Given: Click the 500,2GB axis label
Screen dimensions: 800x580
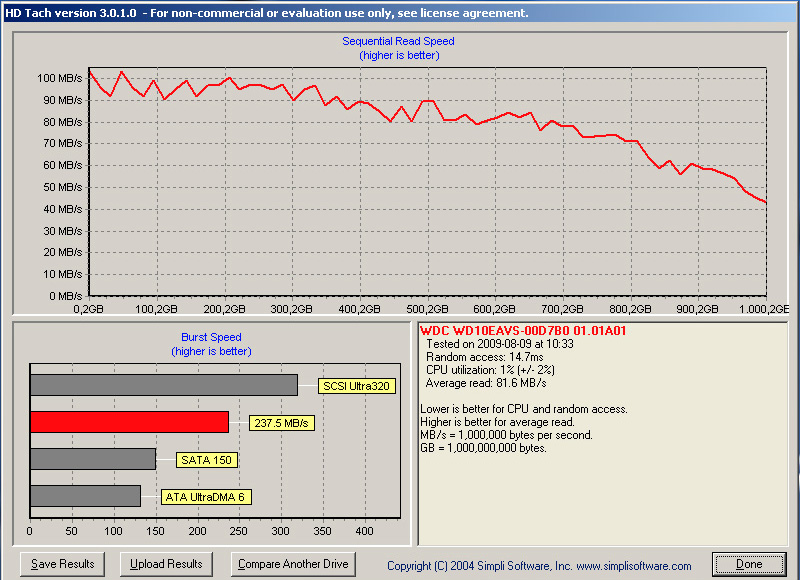Looking at the screenshot, I should (x=428, y=309).
